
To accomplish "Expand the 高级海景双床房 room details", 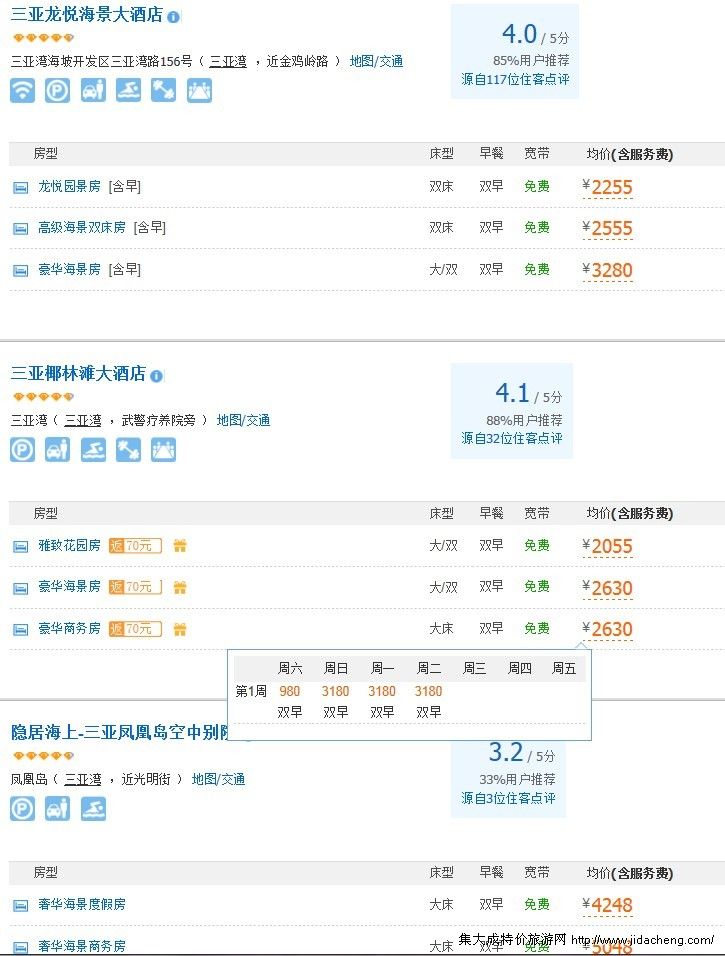I will (81, 227).
